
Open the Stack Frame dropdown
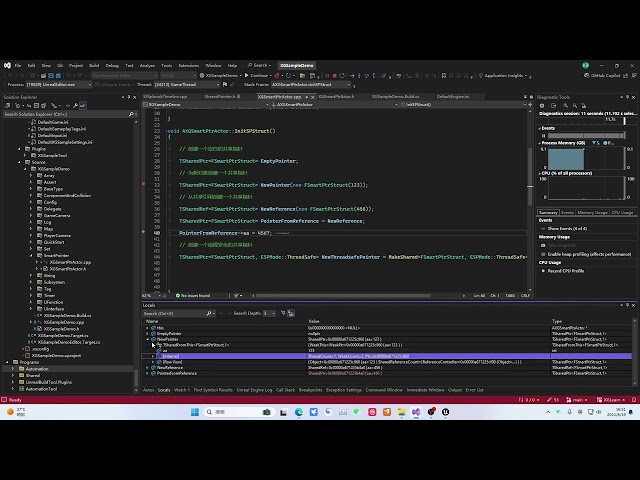click(x=311, y=84)
